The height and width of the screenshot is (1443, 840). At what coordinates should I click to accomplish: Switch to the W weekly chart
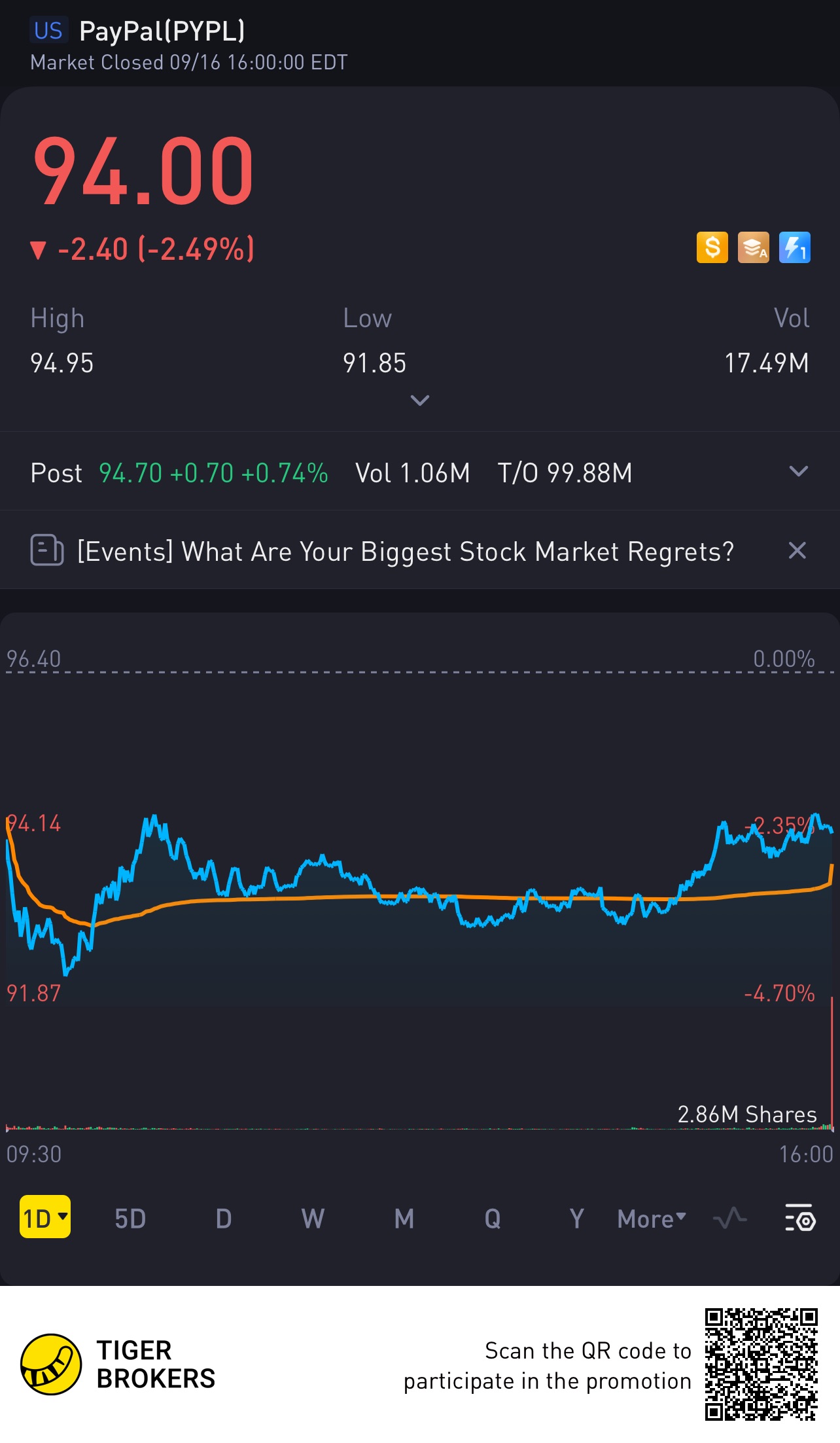tap(313, 1219)
